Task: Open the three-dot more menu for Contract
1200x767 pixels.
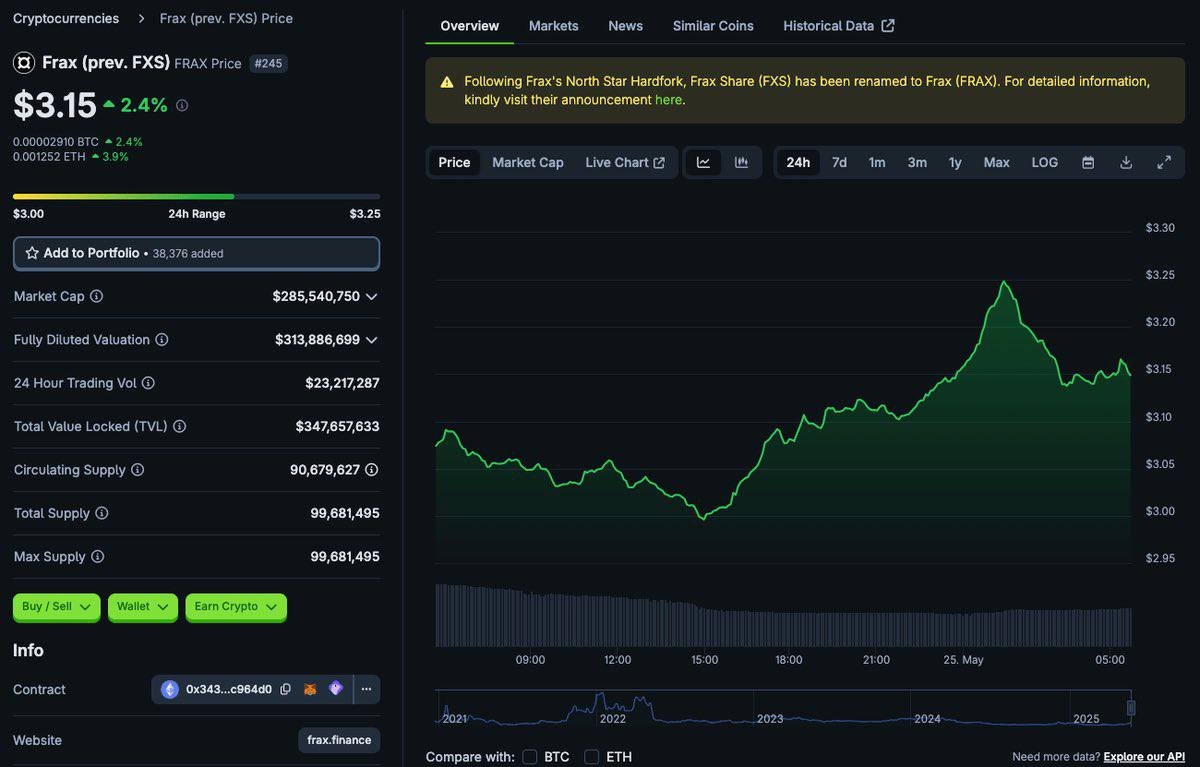Action: coord(366,689)
